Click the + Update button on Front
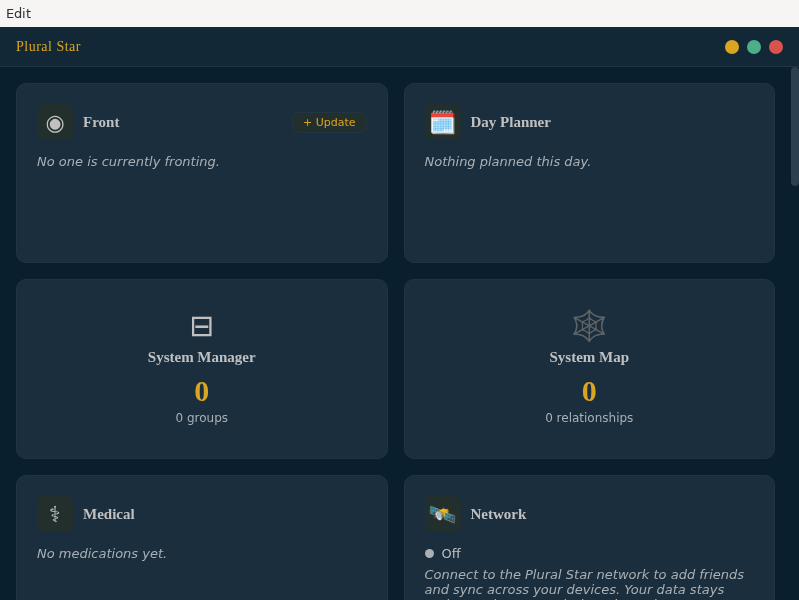799x600 pixels. click(329, 122)
